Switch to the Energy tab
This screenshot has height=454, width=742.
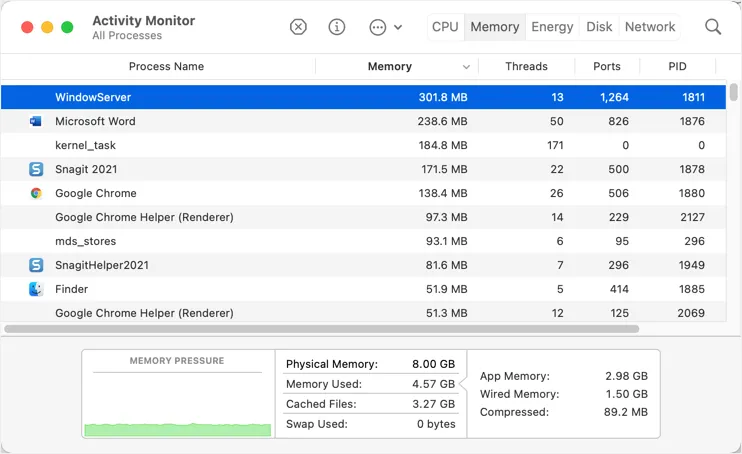pyautogui.click(x=553, y=27)
